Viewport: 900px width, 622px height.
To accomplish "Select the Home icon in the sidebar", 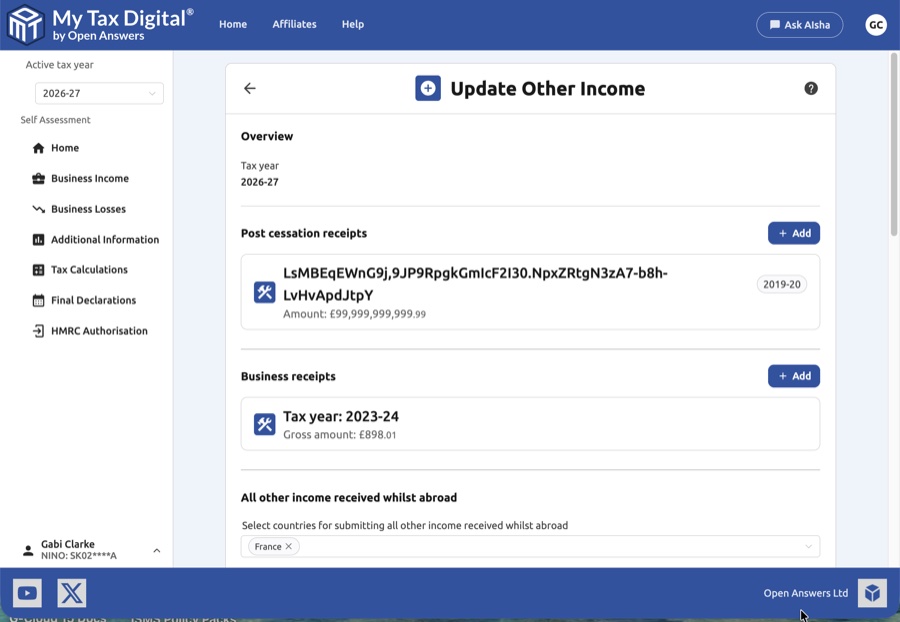I will [37, 148].
